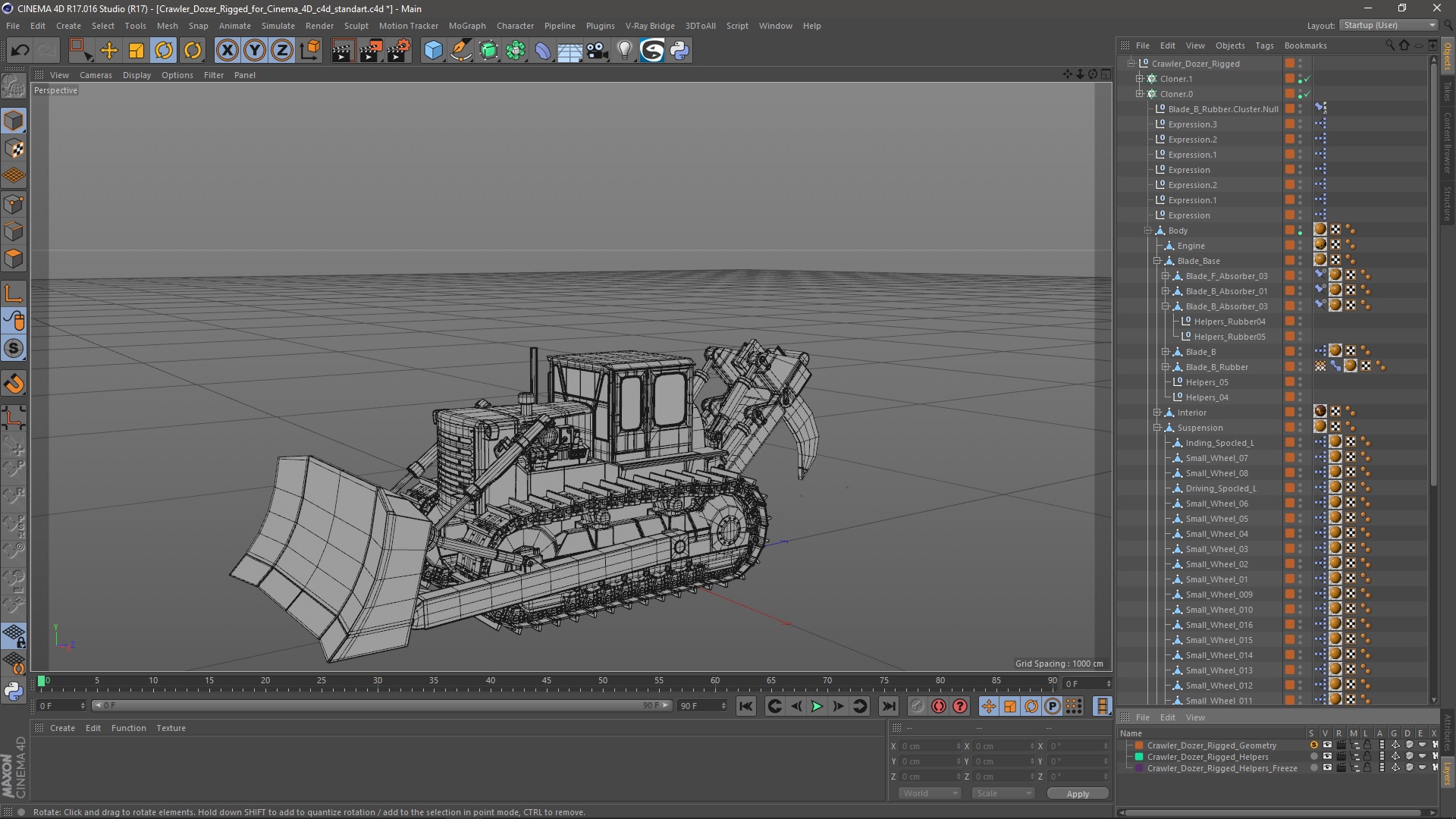
Task: Click the Floor grid object icon
Action: (570, 51)
